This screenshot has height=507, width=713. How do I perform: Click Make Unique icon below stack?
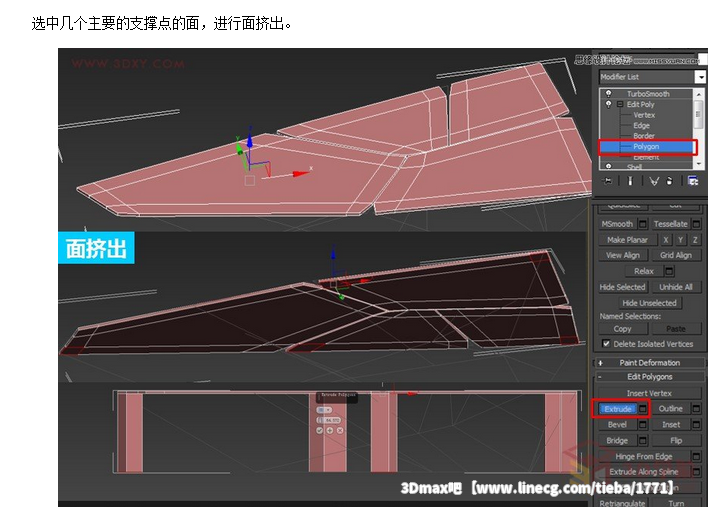[x=654, y=181]
